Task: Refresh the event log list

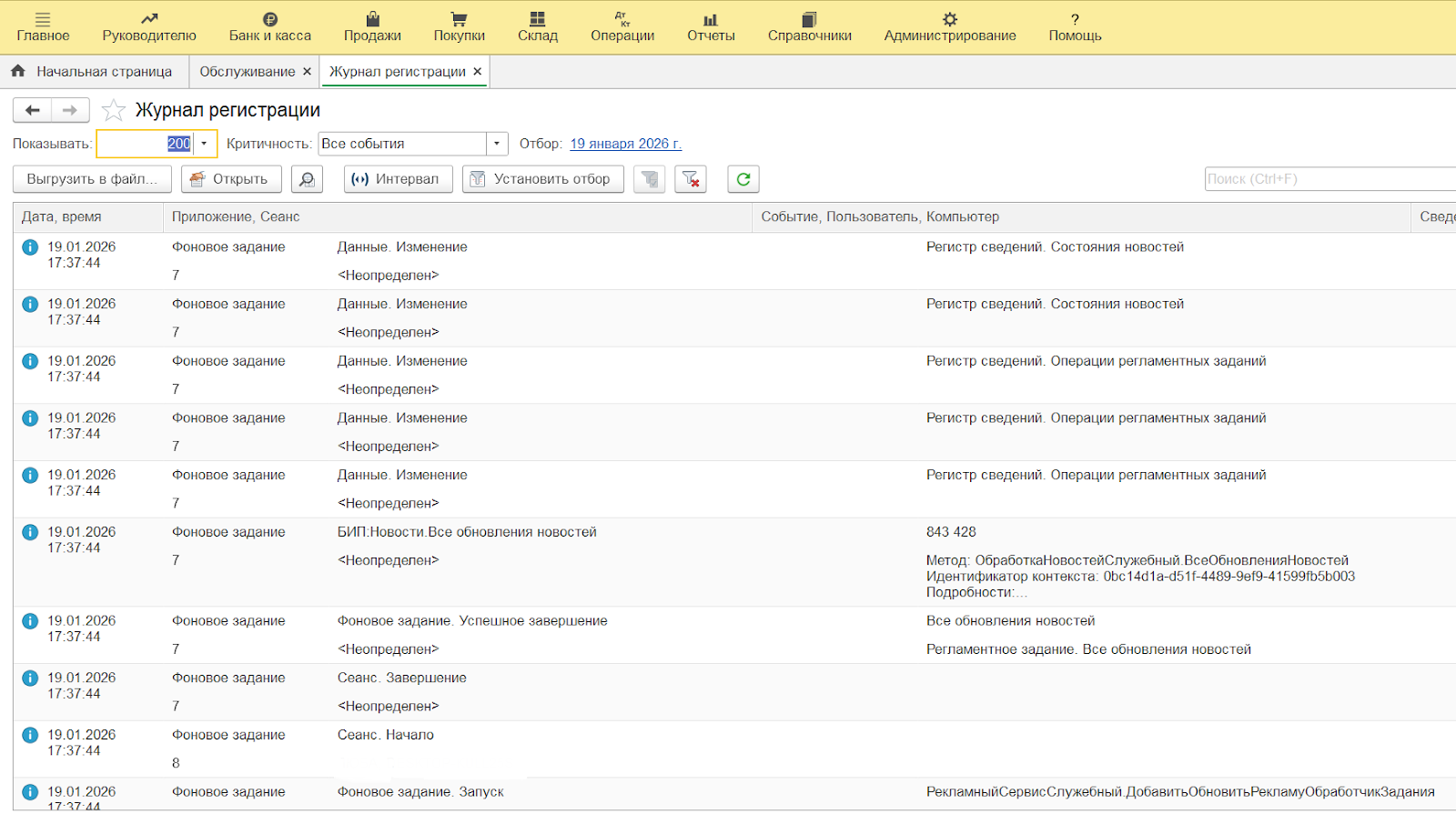Action: click(x=743, y=179)
